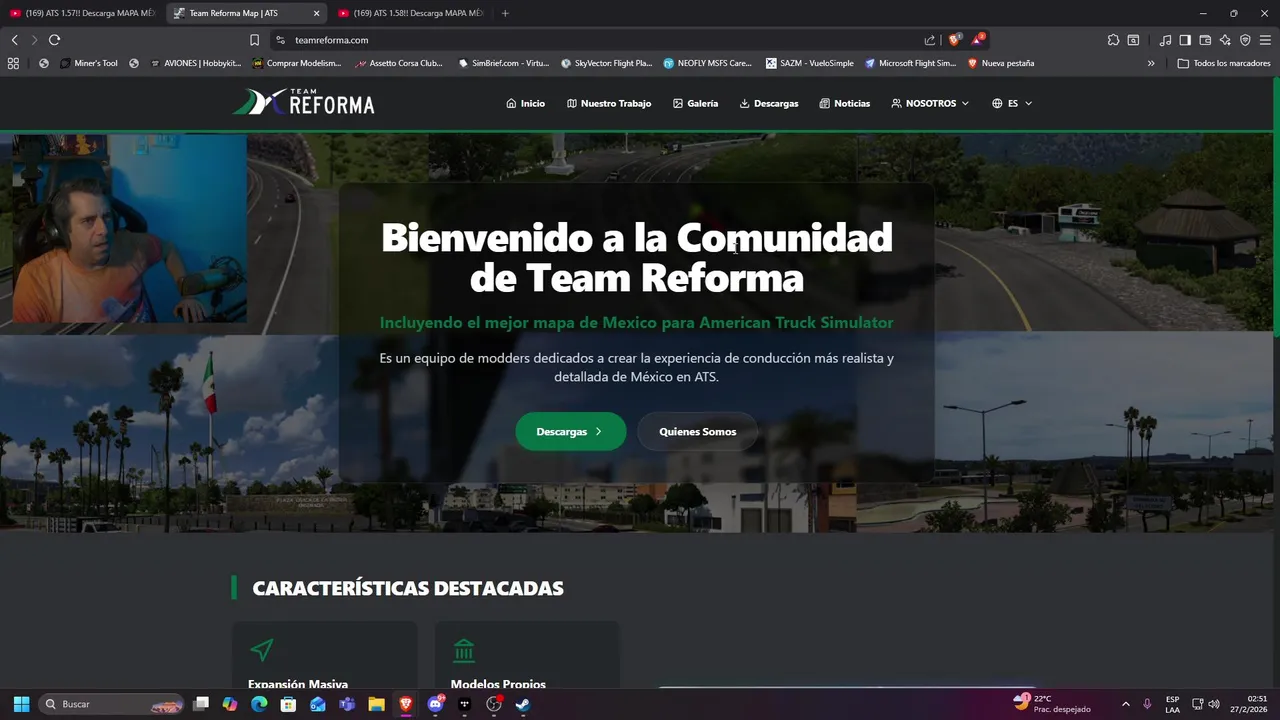Open the extensions puzzle-piece icon

point(1113,40)
